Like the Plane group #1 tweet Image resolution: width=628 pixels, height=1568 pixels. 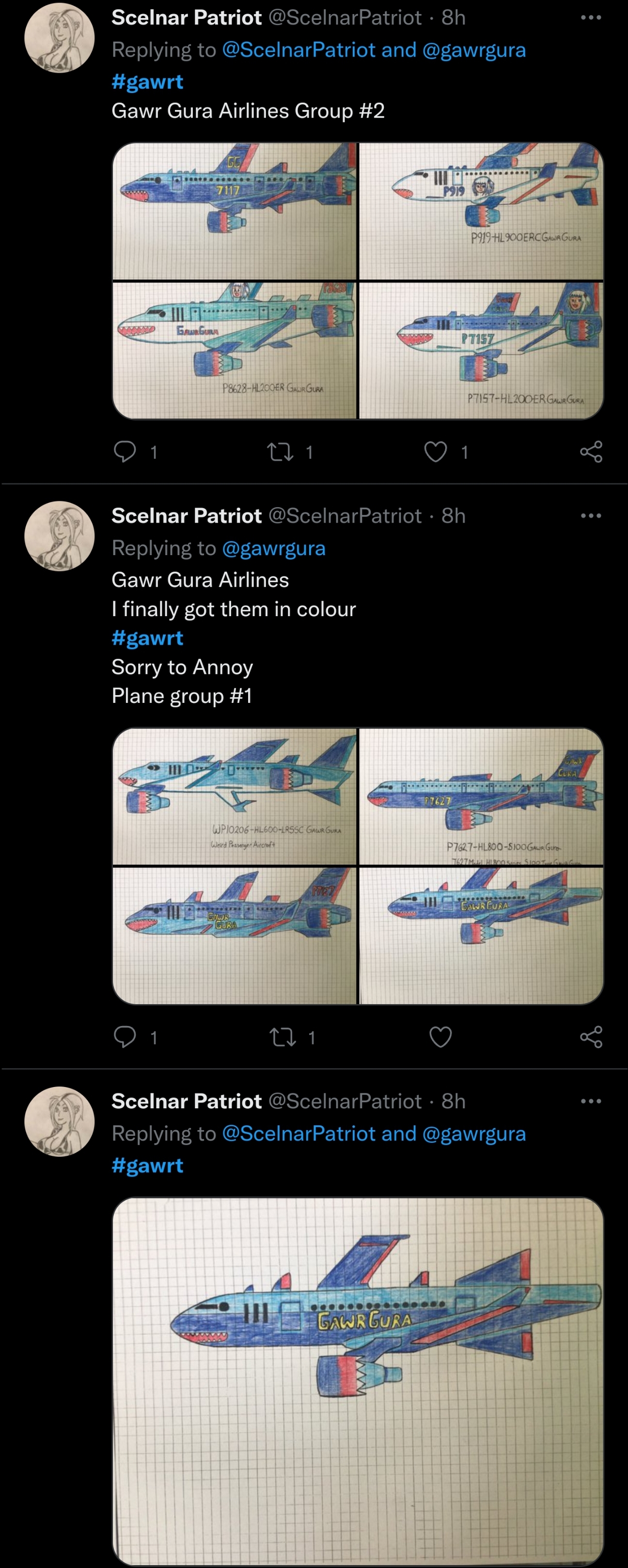pyautogui.click(x=440, y=1037)
